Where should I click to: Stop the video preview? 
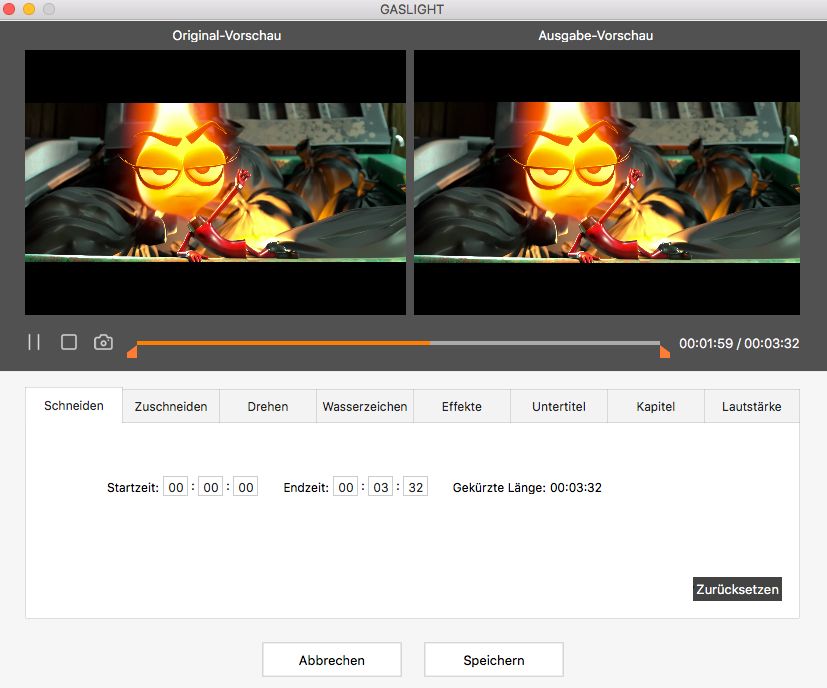tap(69, 342)
